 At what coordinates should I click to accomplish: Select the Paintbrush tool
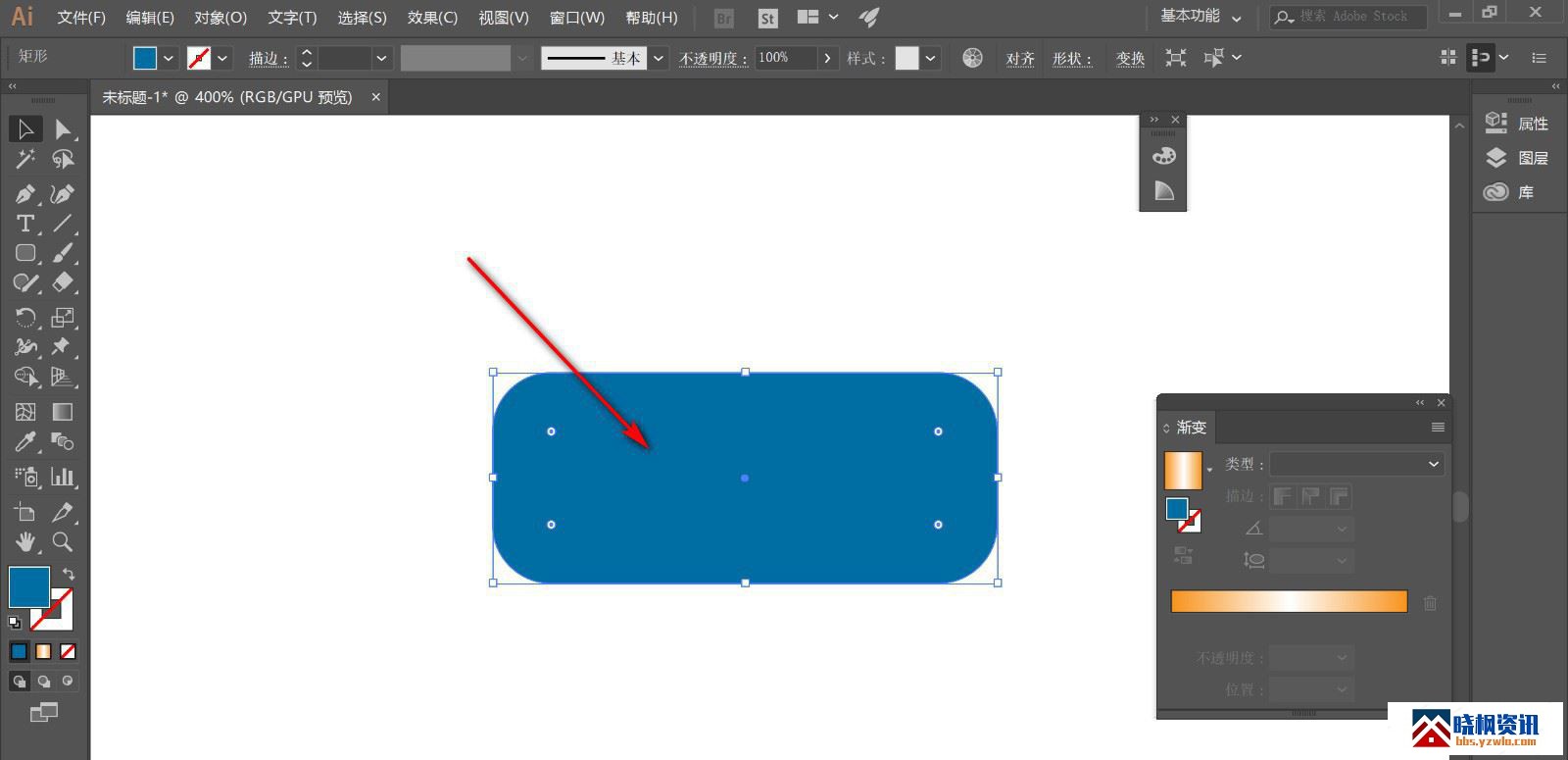(63, 253)
